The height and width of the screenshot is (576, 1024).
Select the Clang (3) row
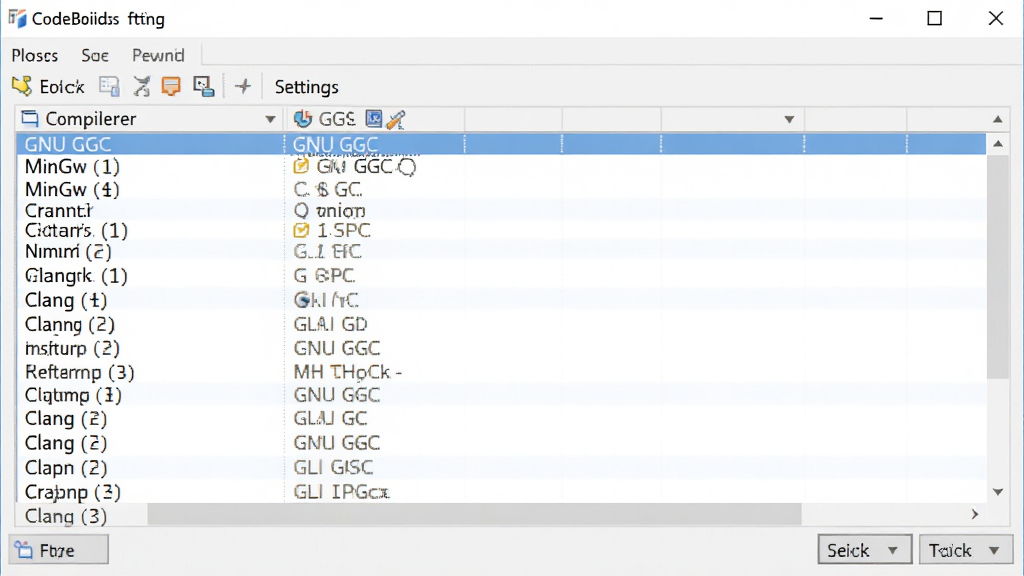click(65, 516)
